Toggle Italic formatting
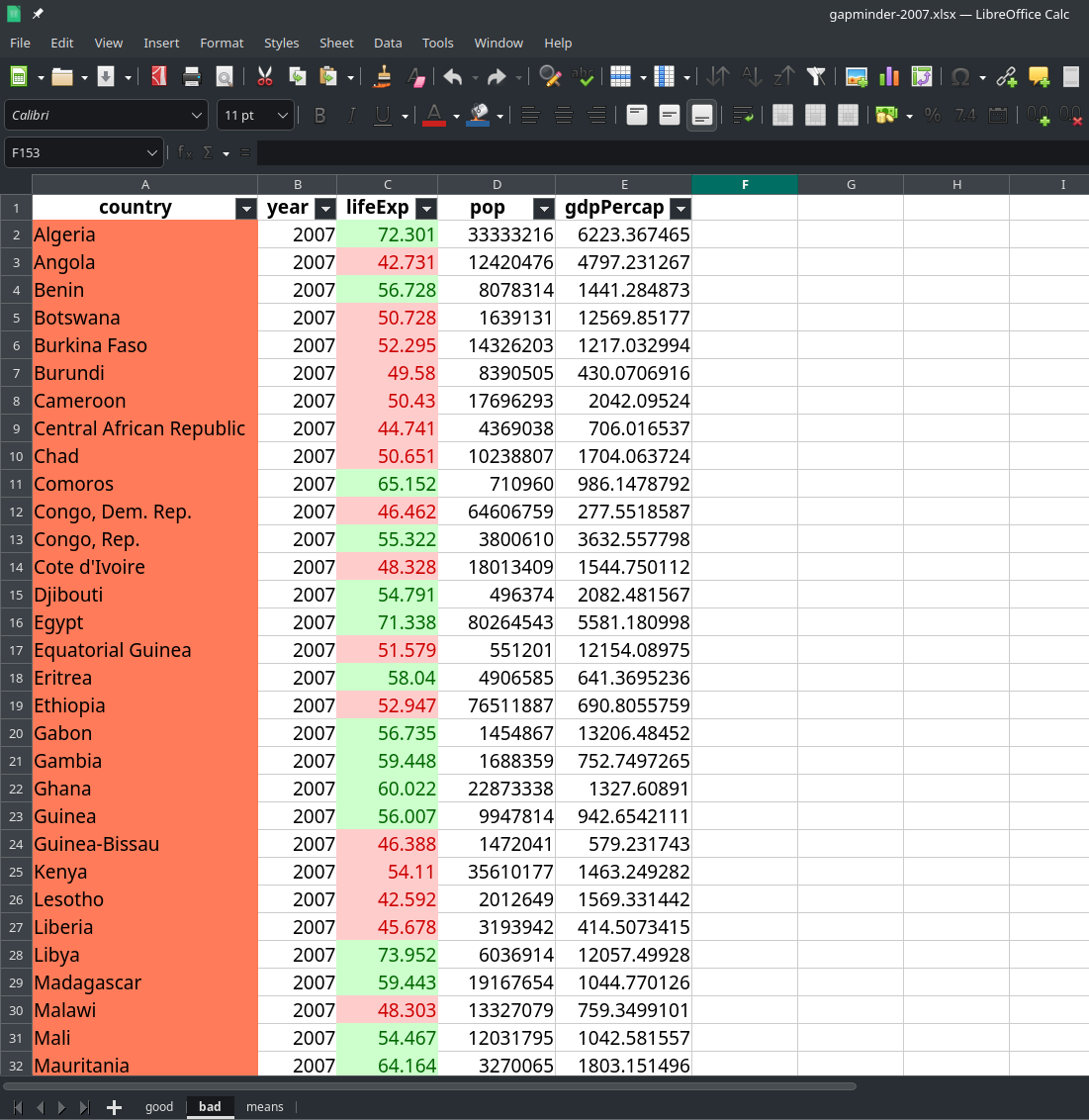This screenshot has height=1120, width=1089. coord(351,116)
